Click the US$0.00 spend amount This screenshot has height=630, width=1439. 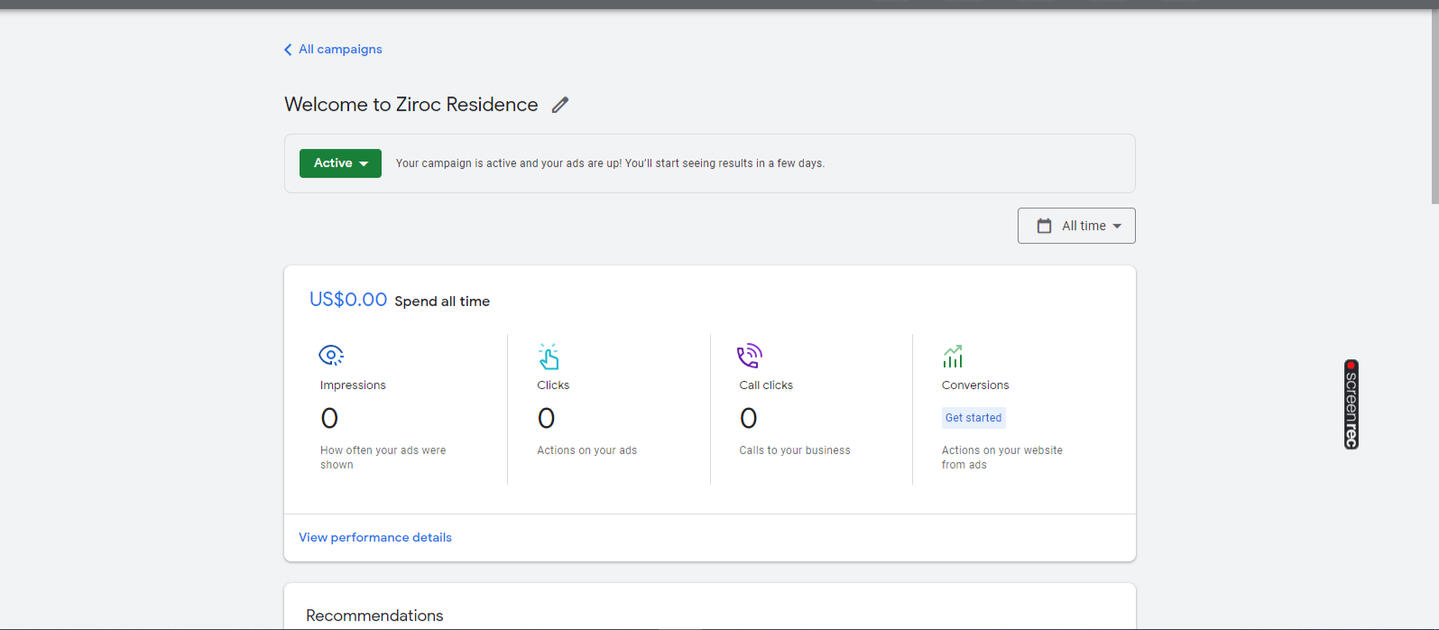[x=348, y=299]
